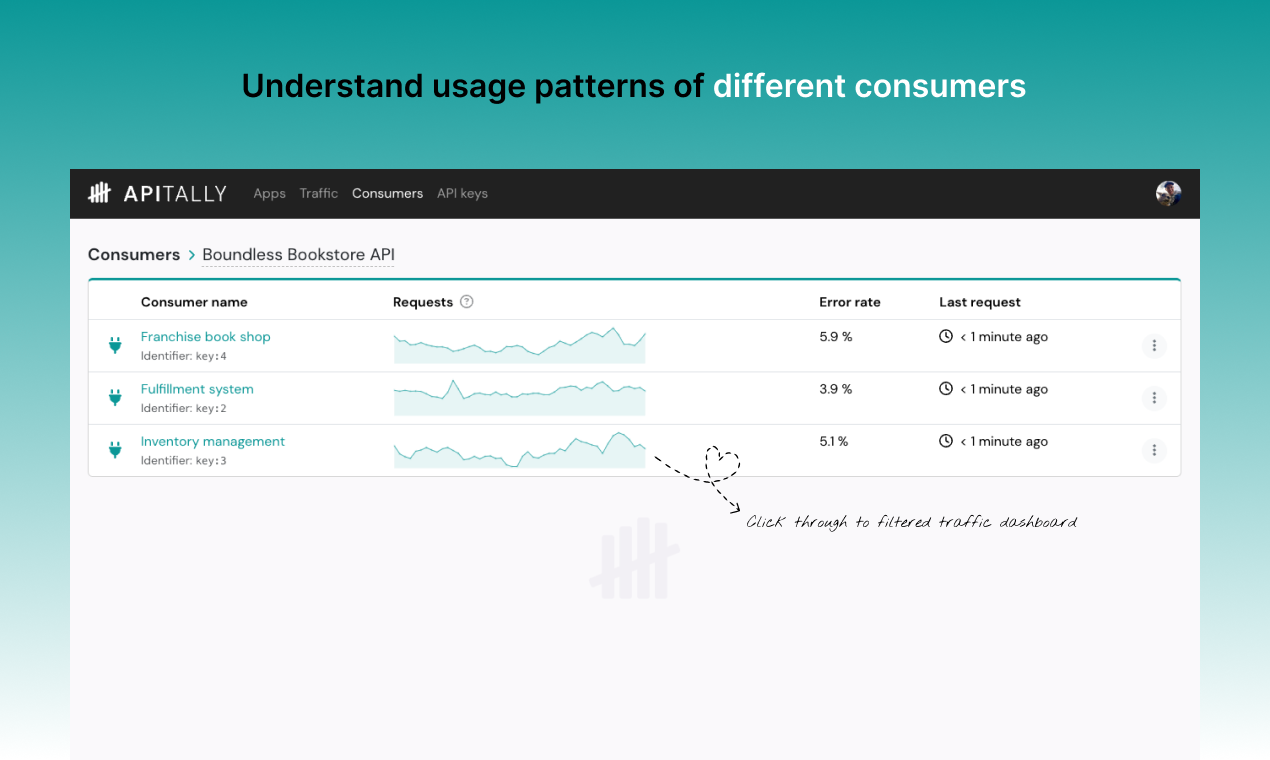The width and height of the screenshot is (1270, 760).
Task: Open the user avatar menu
Action: click(1168, 193)
